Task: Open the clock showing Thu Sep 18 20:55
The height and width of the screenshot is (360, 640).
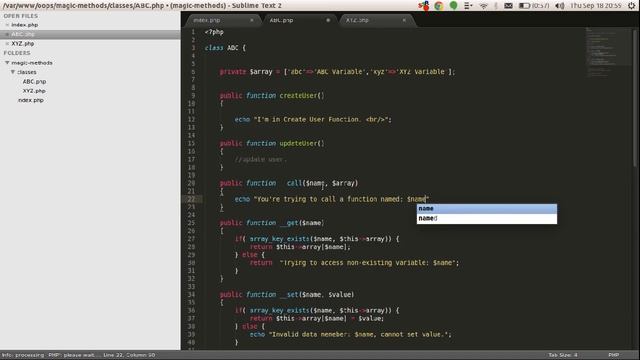Action: (596, 6)
